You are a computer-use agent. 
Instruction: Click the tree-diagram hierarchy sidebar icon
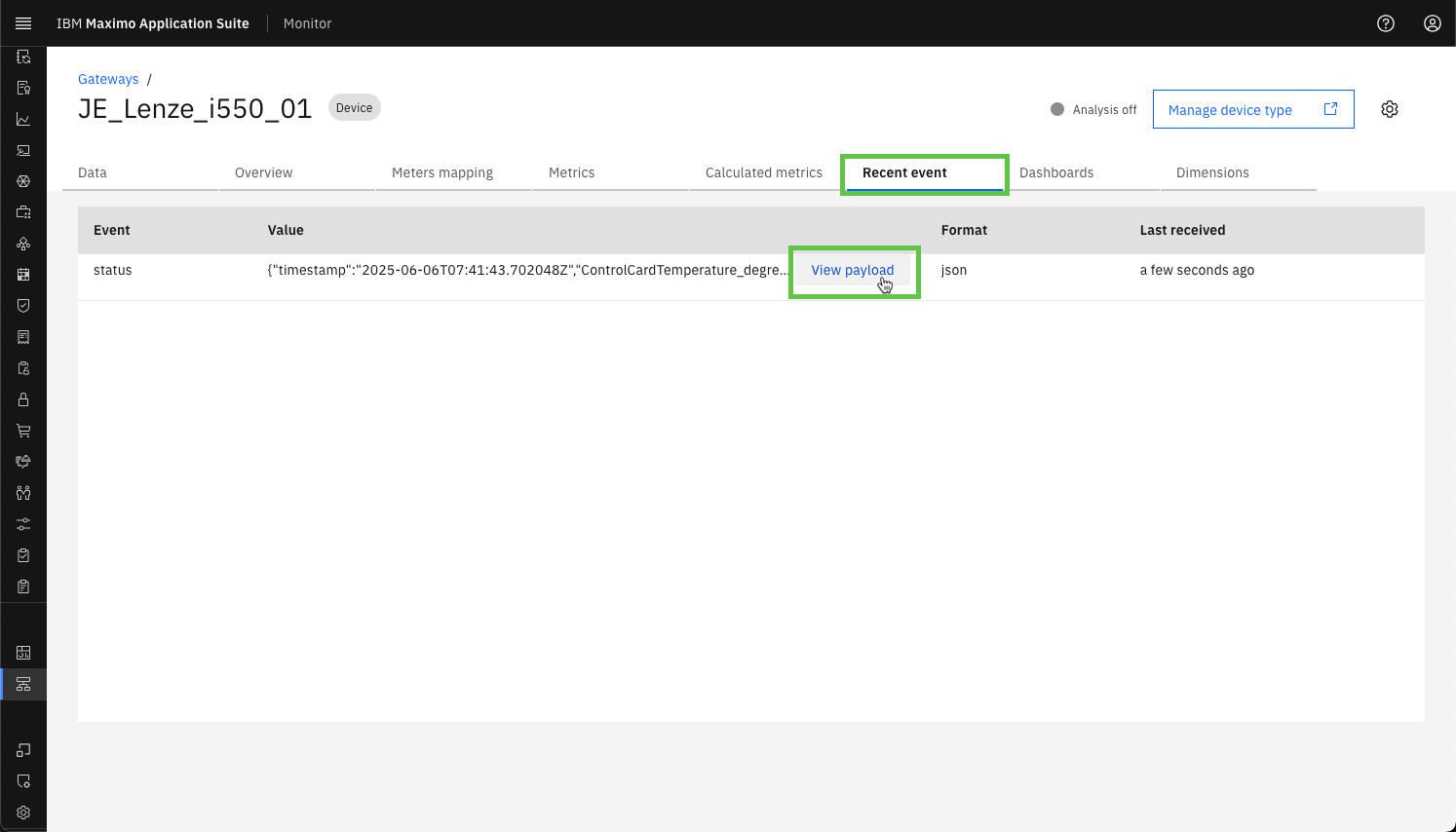click(x=23, y=244)
